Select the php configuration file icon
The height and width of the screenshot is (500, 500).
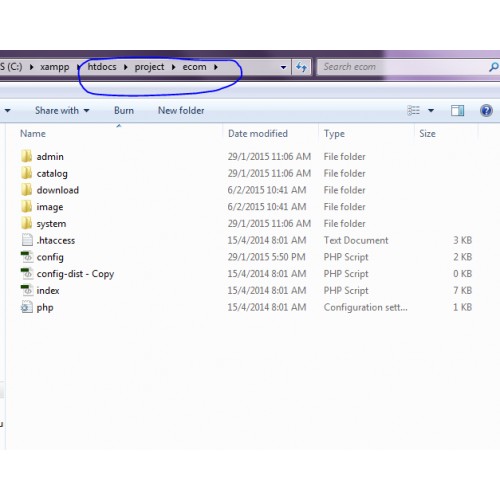pos(27,307)
